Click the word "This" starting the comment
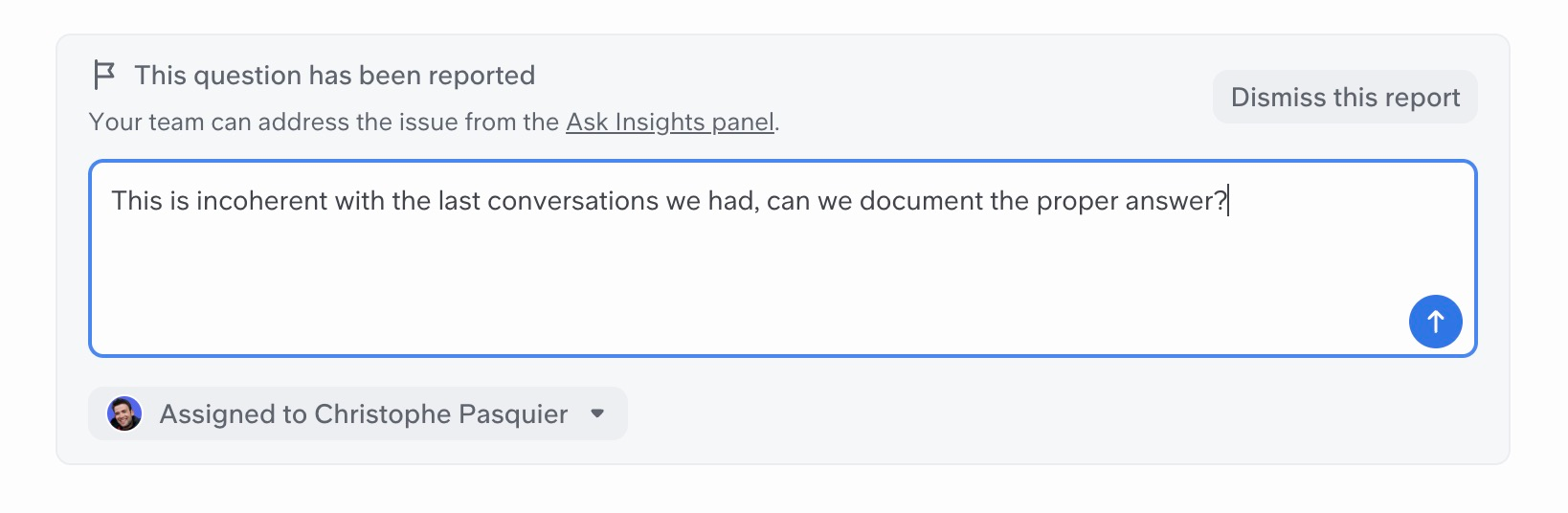 [x=137, y=201]
